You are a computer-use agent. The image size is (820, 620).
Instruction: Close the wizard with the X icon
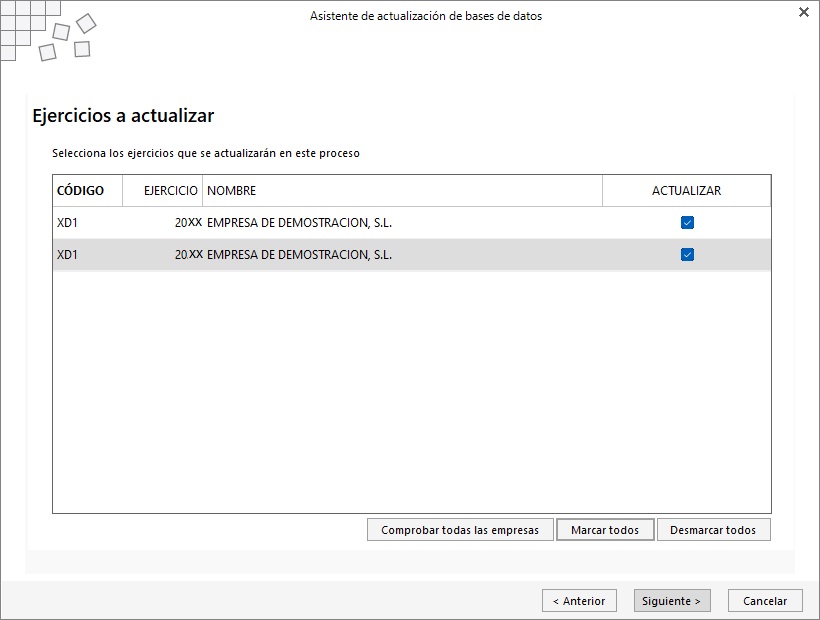[x=804, y=12]
